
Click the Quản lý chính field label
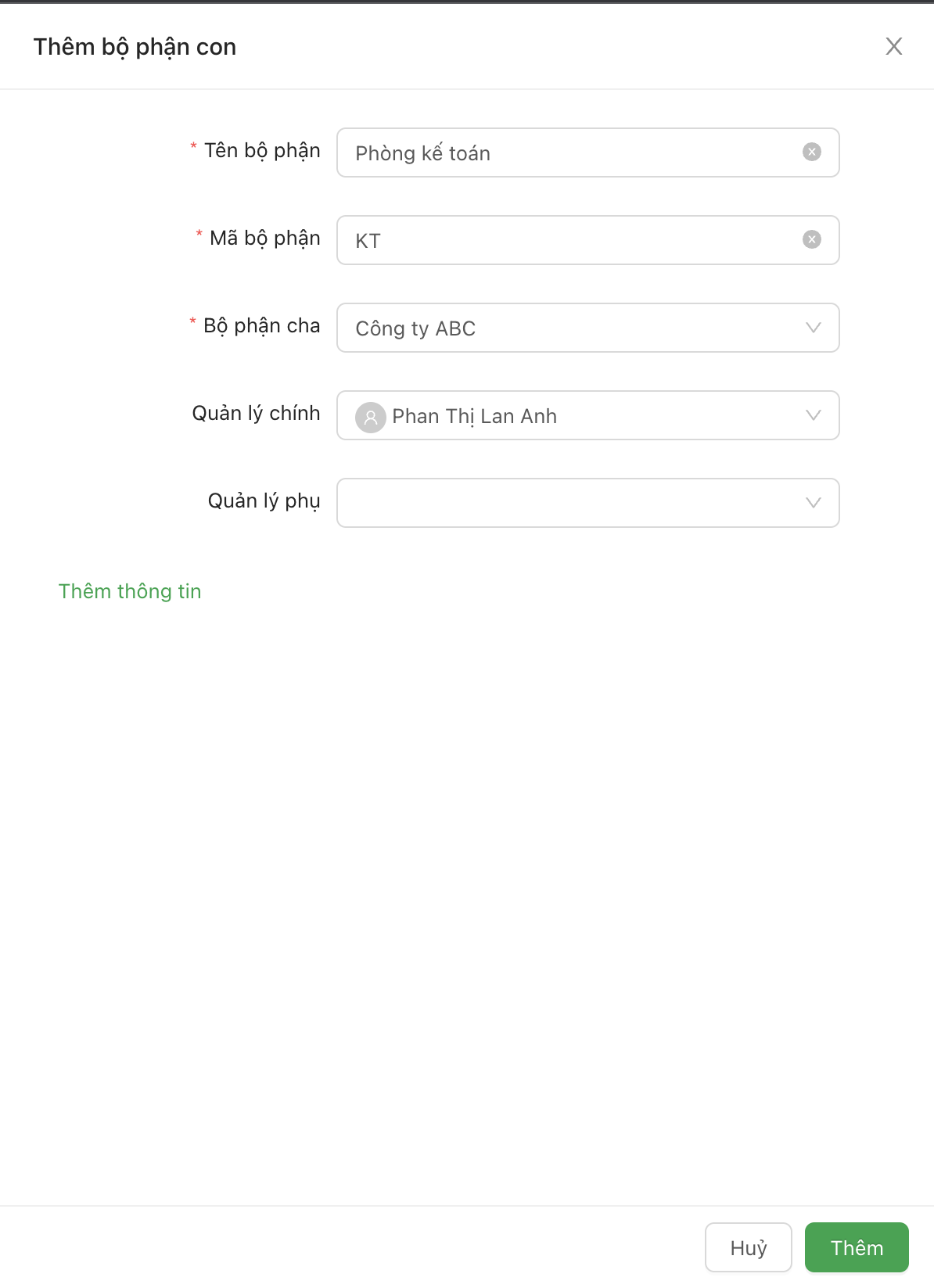coord(256,413)
